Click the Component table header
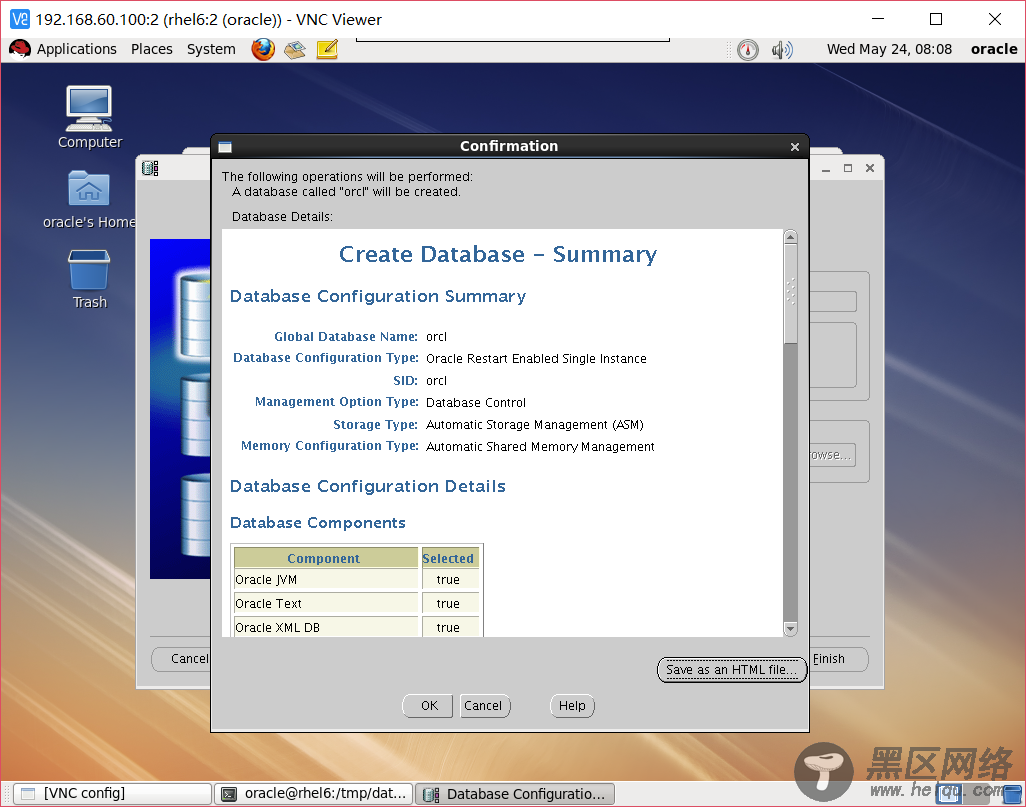The width and height of the screenshot is (1026, 807). tap(326, 558)
